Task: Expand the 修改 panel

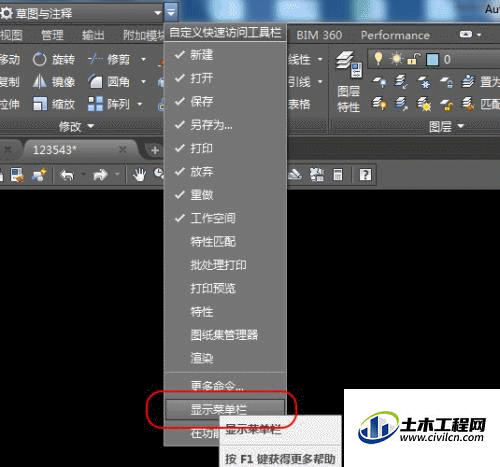Action: 76,126
